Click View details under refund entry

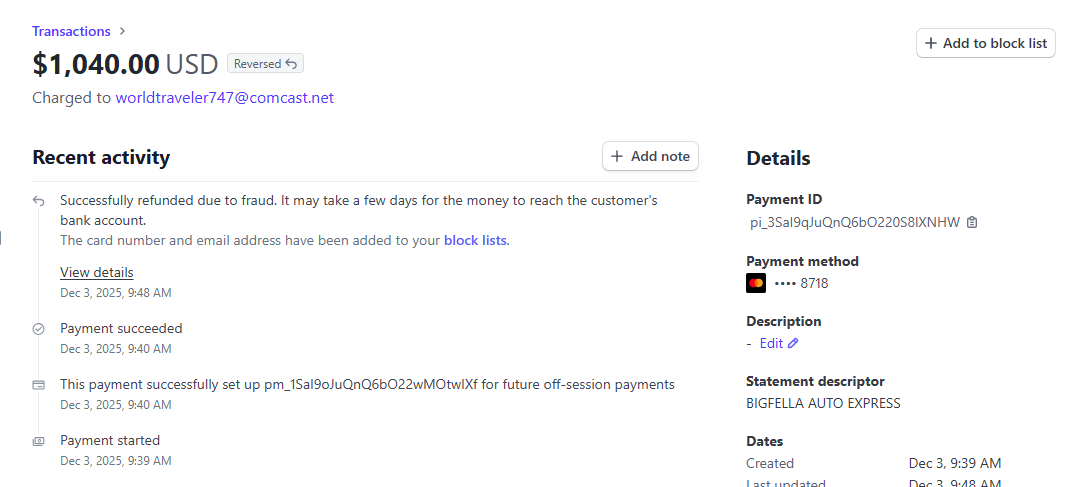(96, 272)
